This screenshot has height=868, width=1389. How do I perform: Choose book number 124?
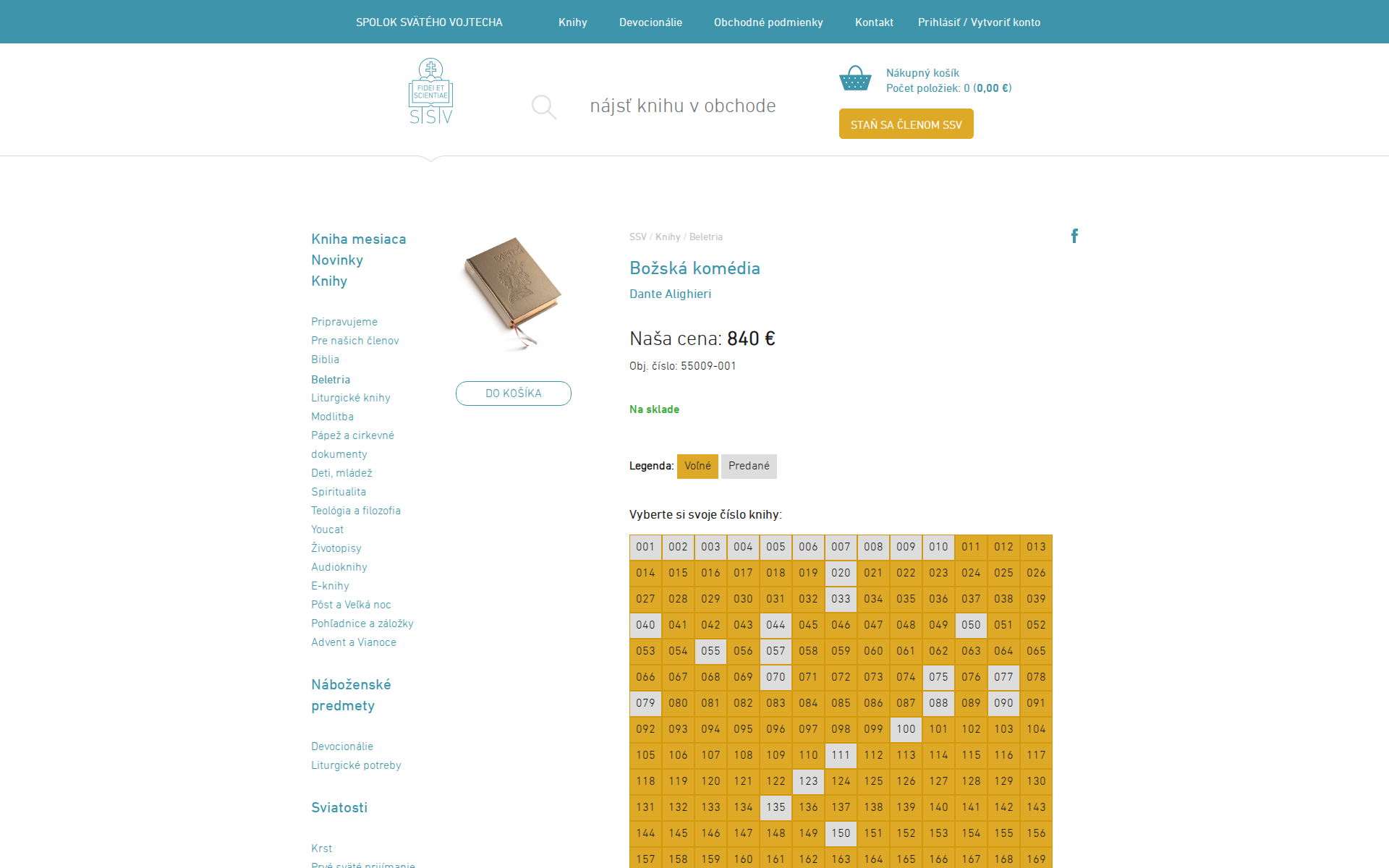(841, 781)
